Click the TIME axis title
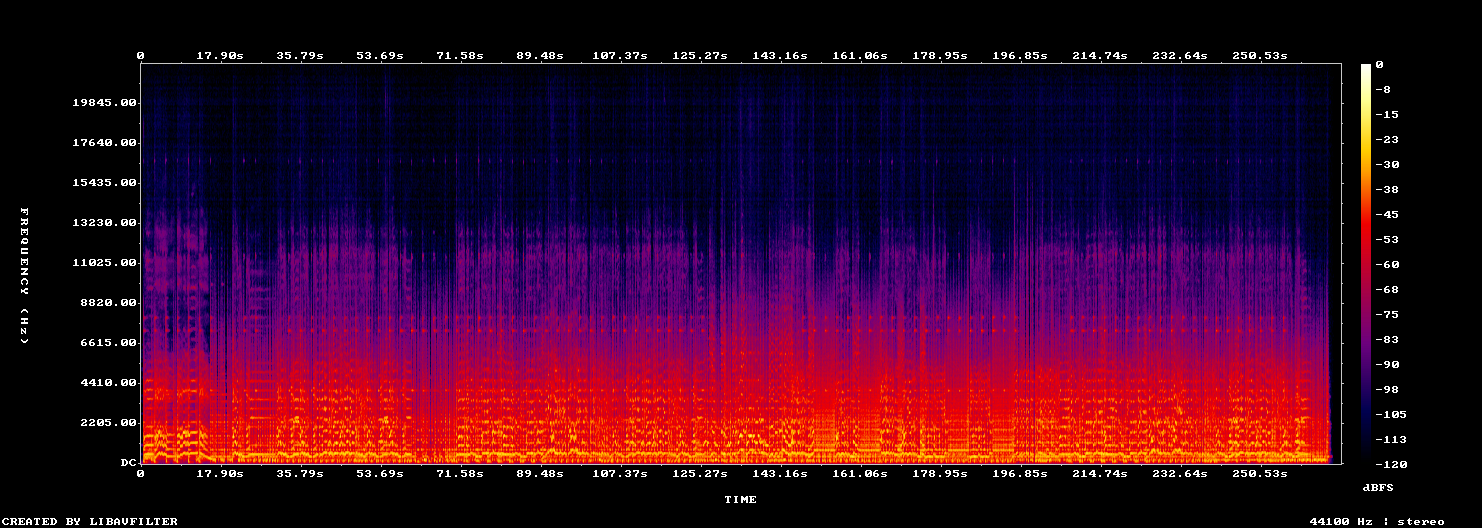 click(740, 499)
